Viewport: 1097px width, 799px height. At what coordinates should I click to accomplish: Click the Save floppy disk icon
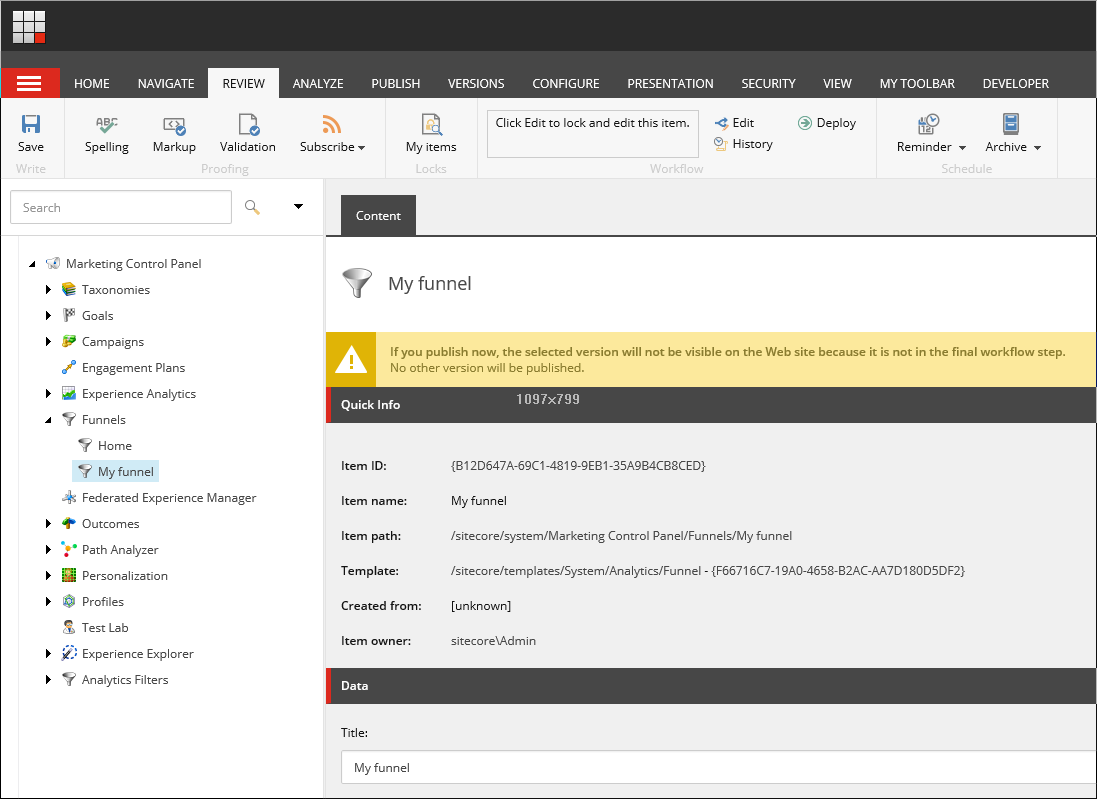point(31,125)
